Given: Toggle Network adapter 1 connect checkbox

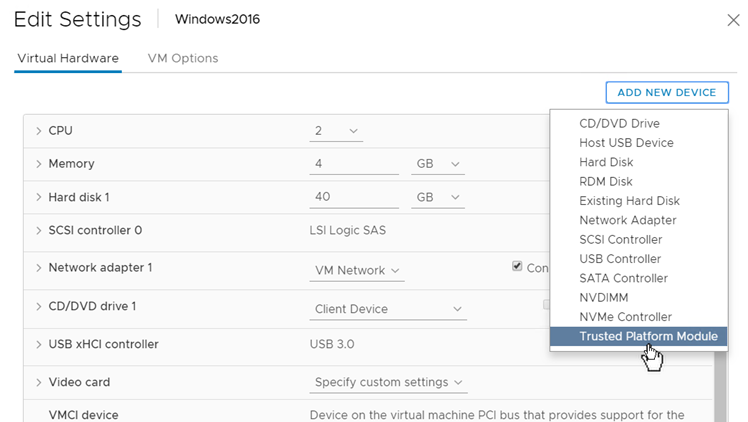Looking at the screenshot, I should tap(517, 267).
